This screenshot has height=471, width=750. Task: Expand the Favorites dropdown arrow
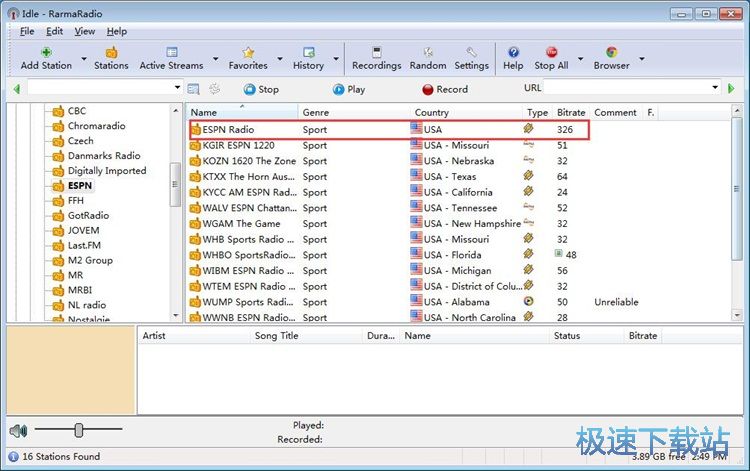[x=280, y=59]
